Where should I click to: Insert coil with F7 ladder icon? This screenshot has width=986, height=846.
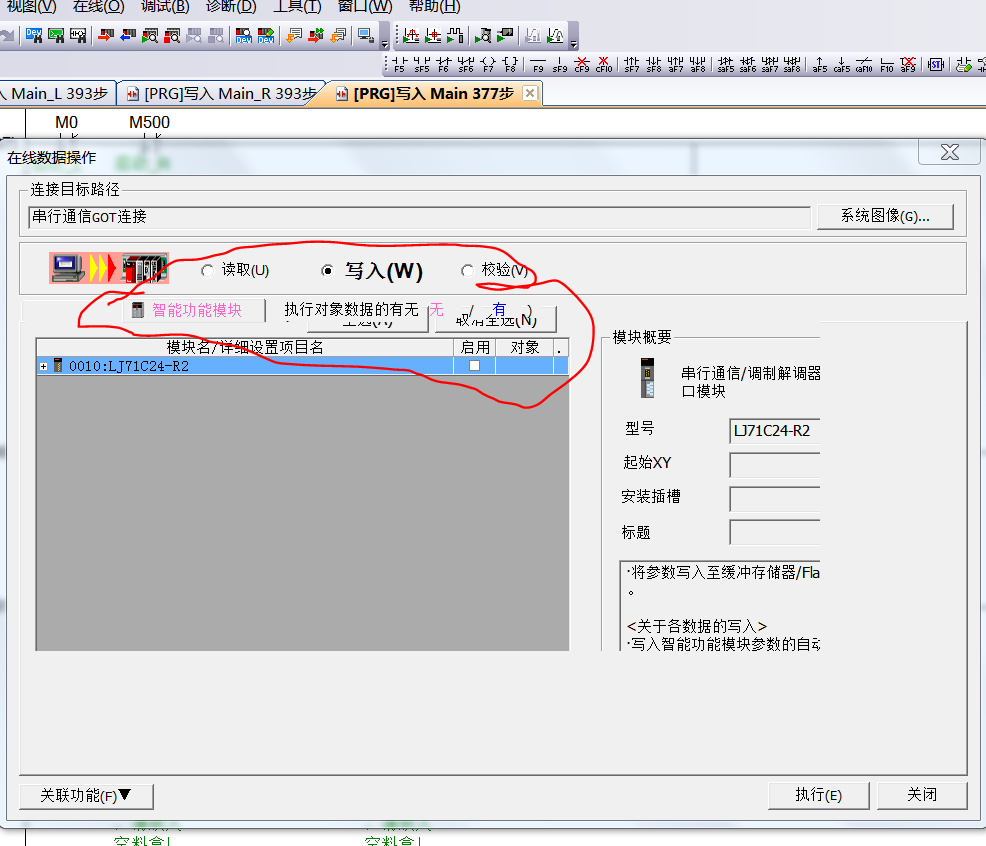488,64
